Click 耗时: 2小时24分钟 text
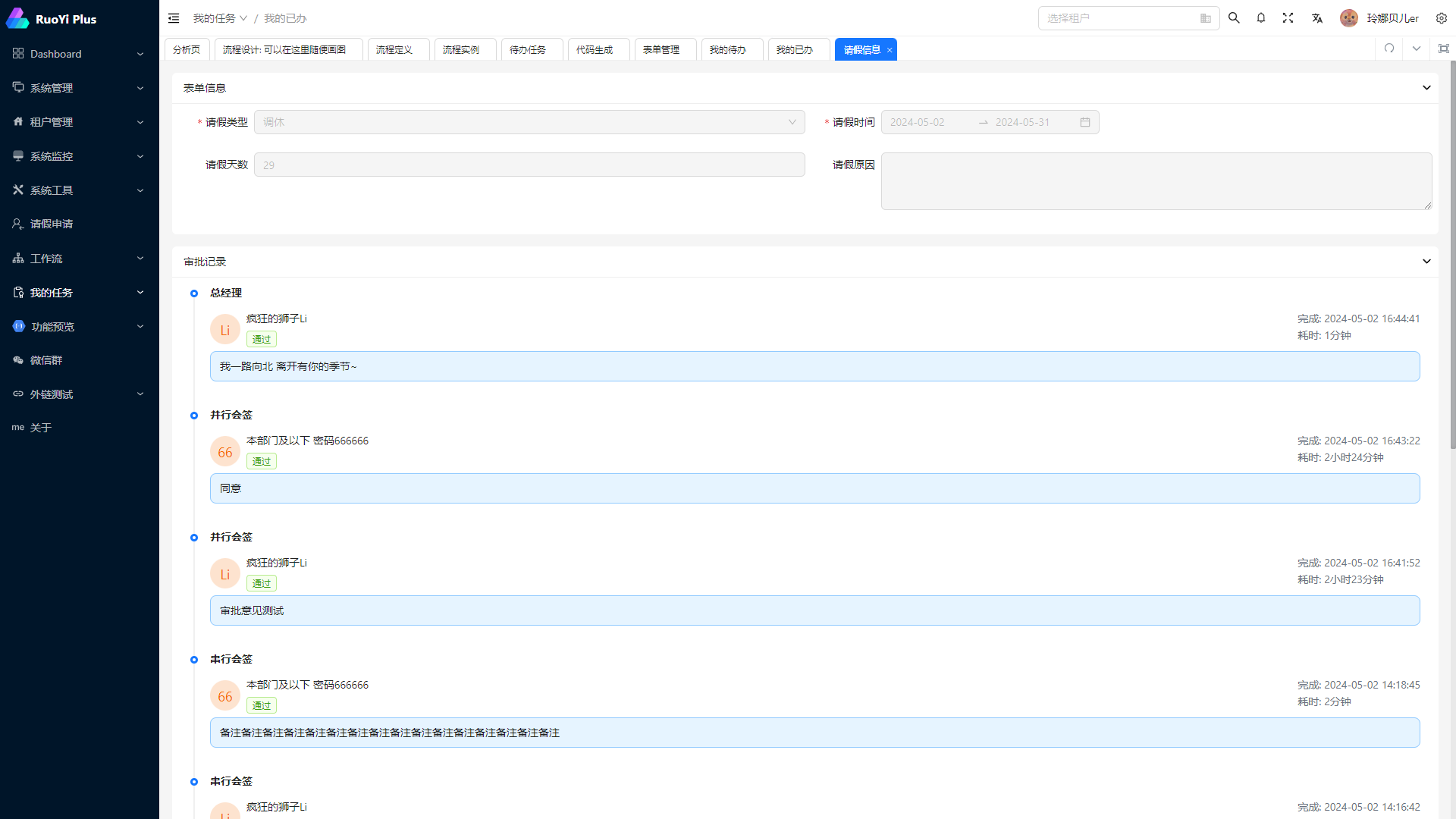Image resolution: width=1456 pixels, height=819 pixels. tap(1340, 457)
